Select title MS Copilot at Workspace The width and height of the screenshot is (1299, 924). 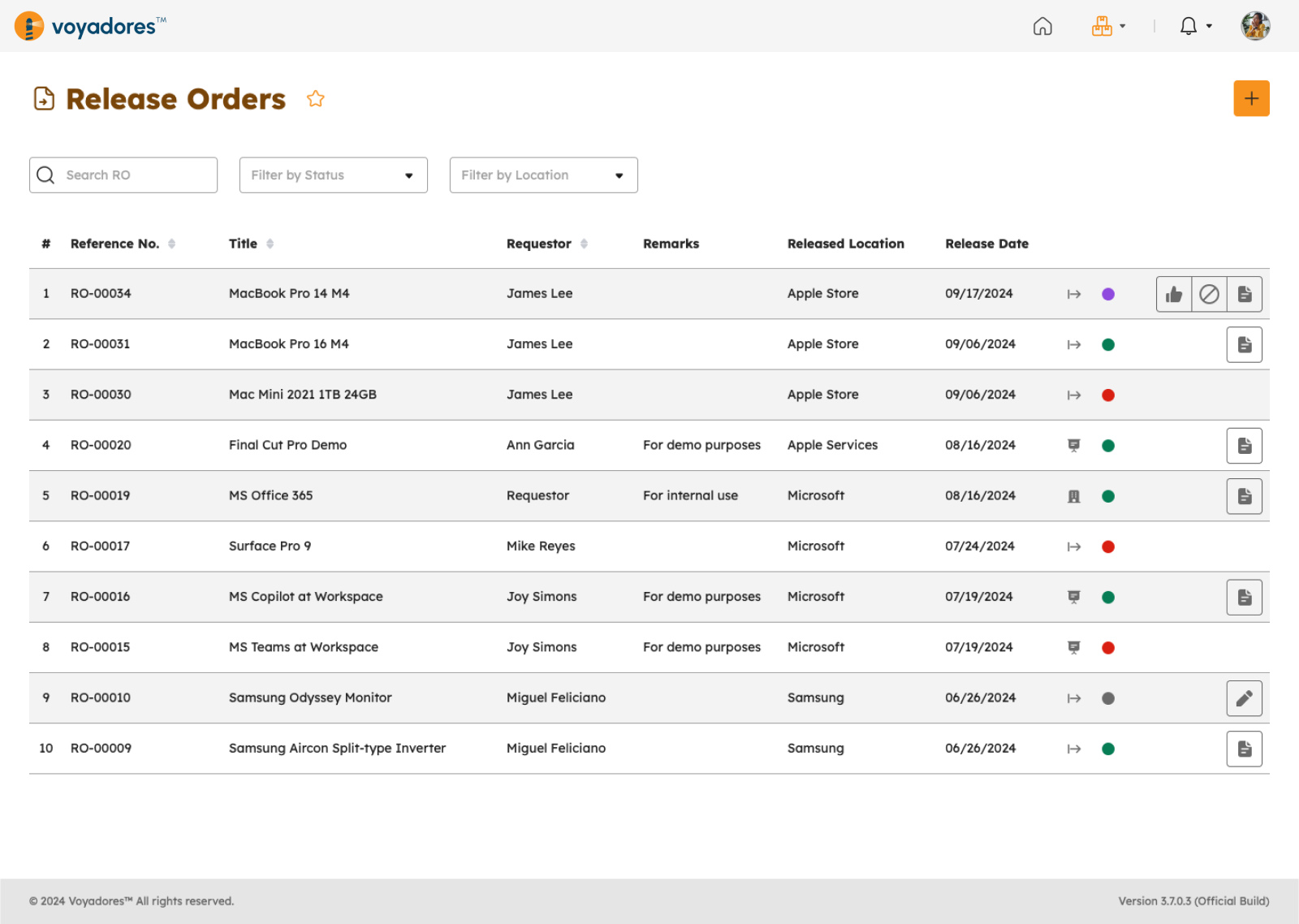click(x=305, y=596)
